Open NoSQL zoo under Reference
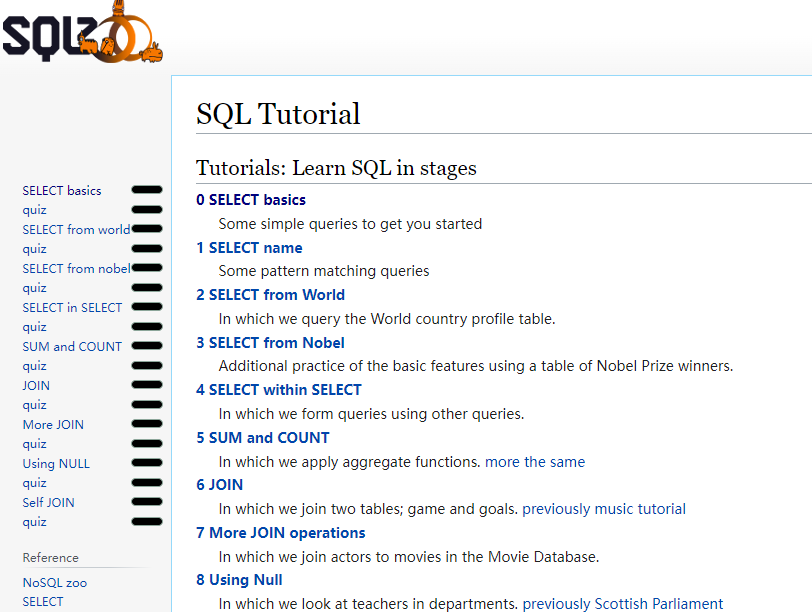812x612 pixels. pyautogui.click(x=55, y=582)
